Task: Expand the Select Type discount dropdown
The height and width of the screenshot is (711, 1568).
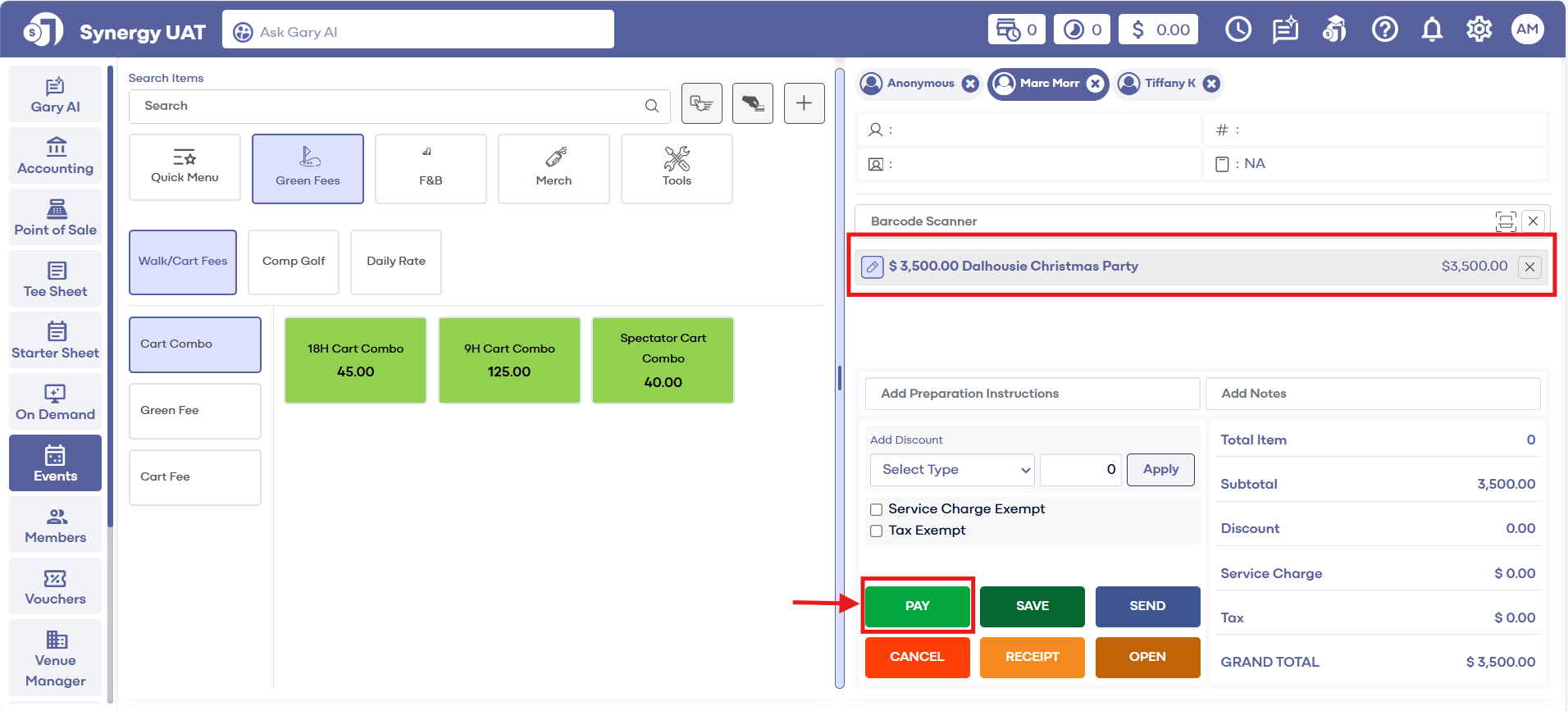Action: pyautogui.click(x=952, y=470)
